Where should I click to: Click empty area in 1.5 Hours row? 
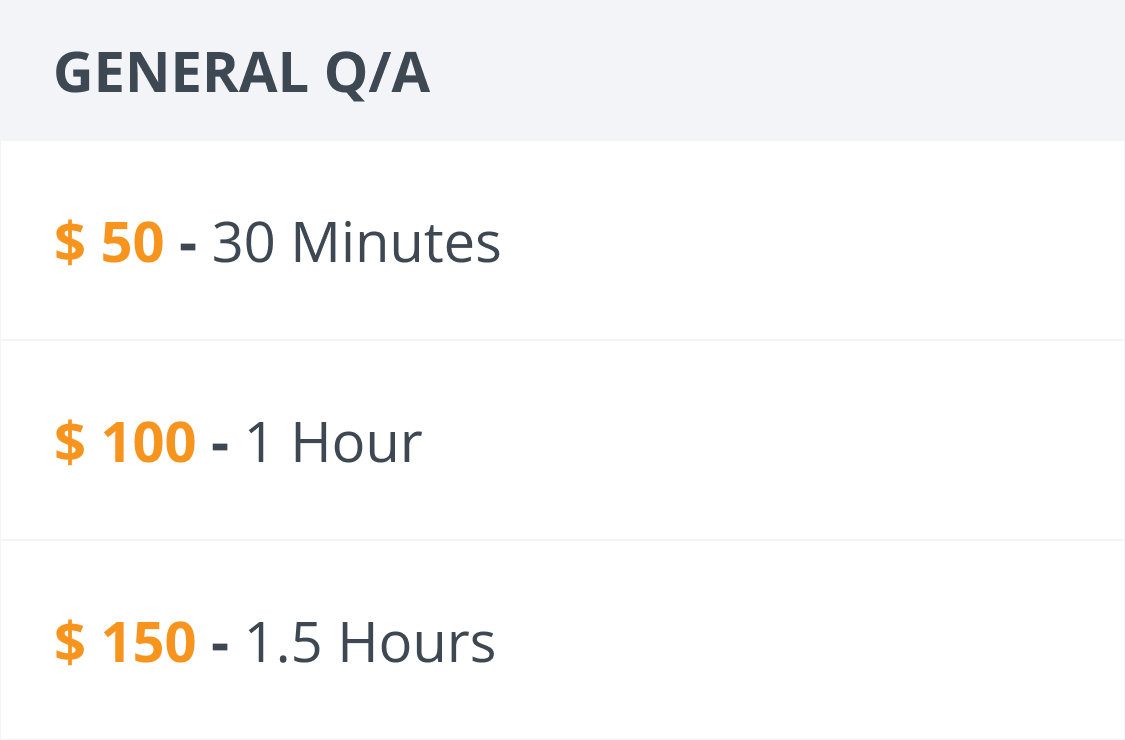(811, 640)
